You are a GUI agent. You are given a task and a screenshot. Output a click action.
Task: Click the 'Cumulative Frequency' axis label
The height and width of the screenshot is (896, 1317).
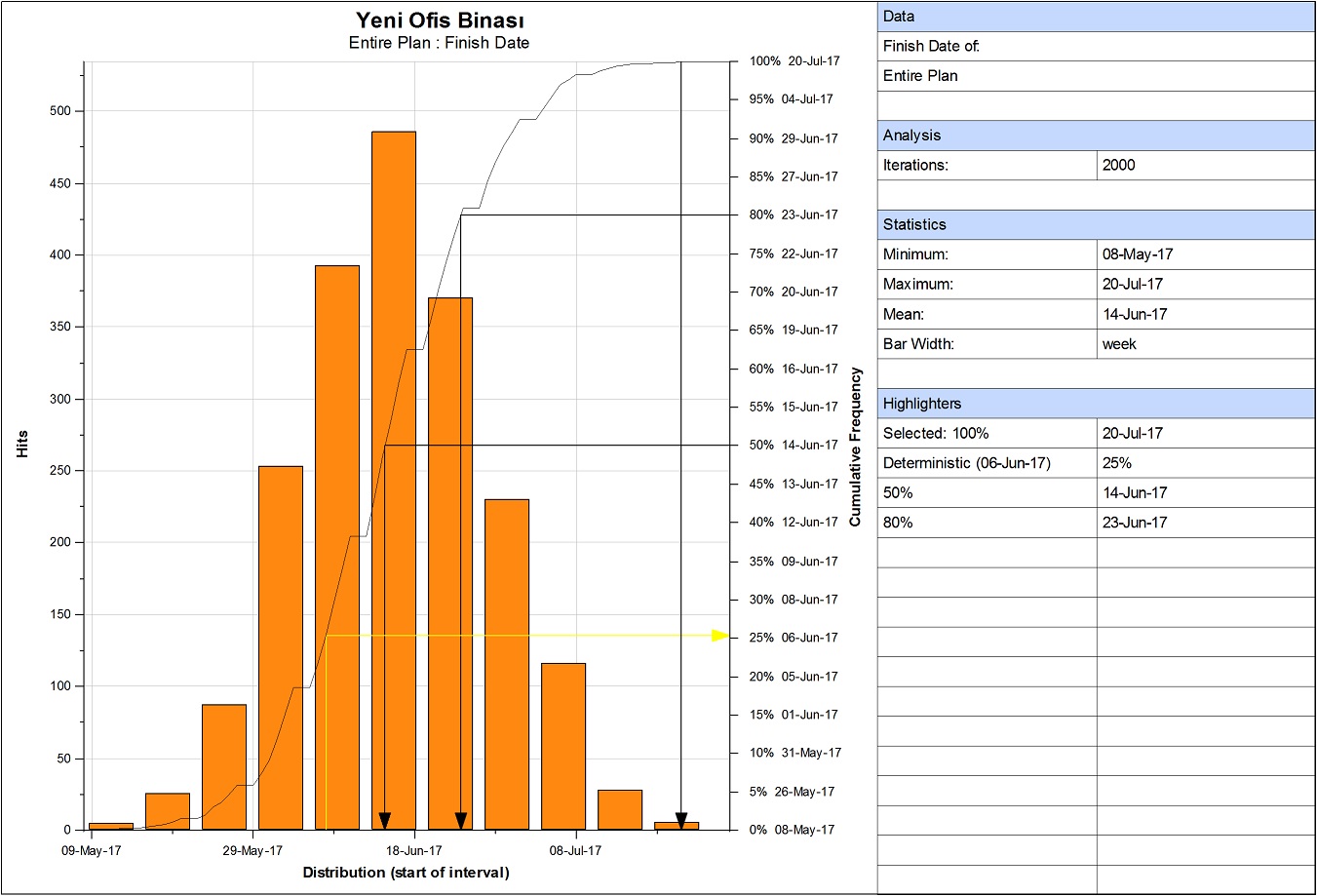(x=855, y=447)
